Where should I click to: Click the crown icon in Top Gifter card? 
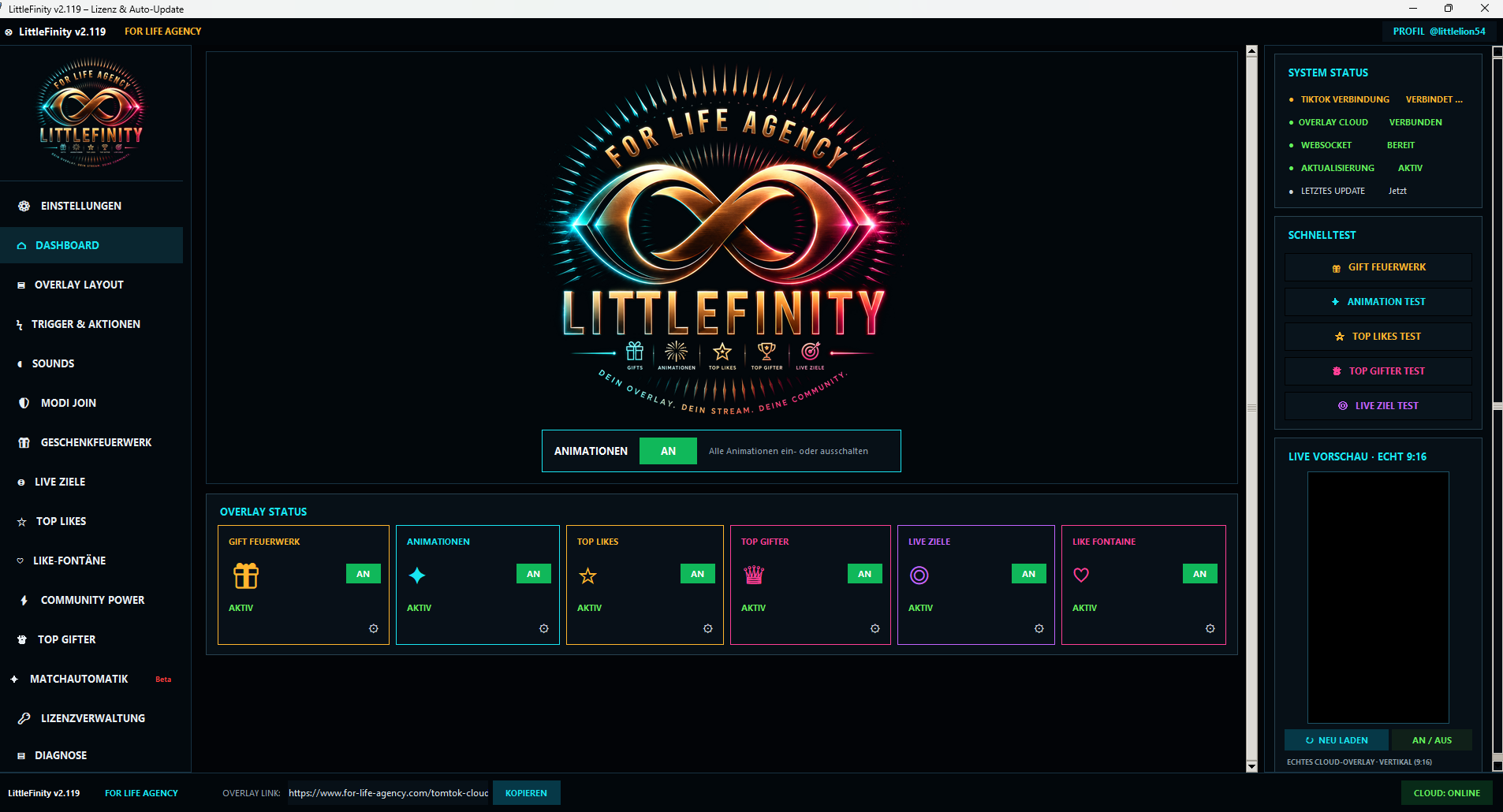coord(754,575)
